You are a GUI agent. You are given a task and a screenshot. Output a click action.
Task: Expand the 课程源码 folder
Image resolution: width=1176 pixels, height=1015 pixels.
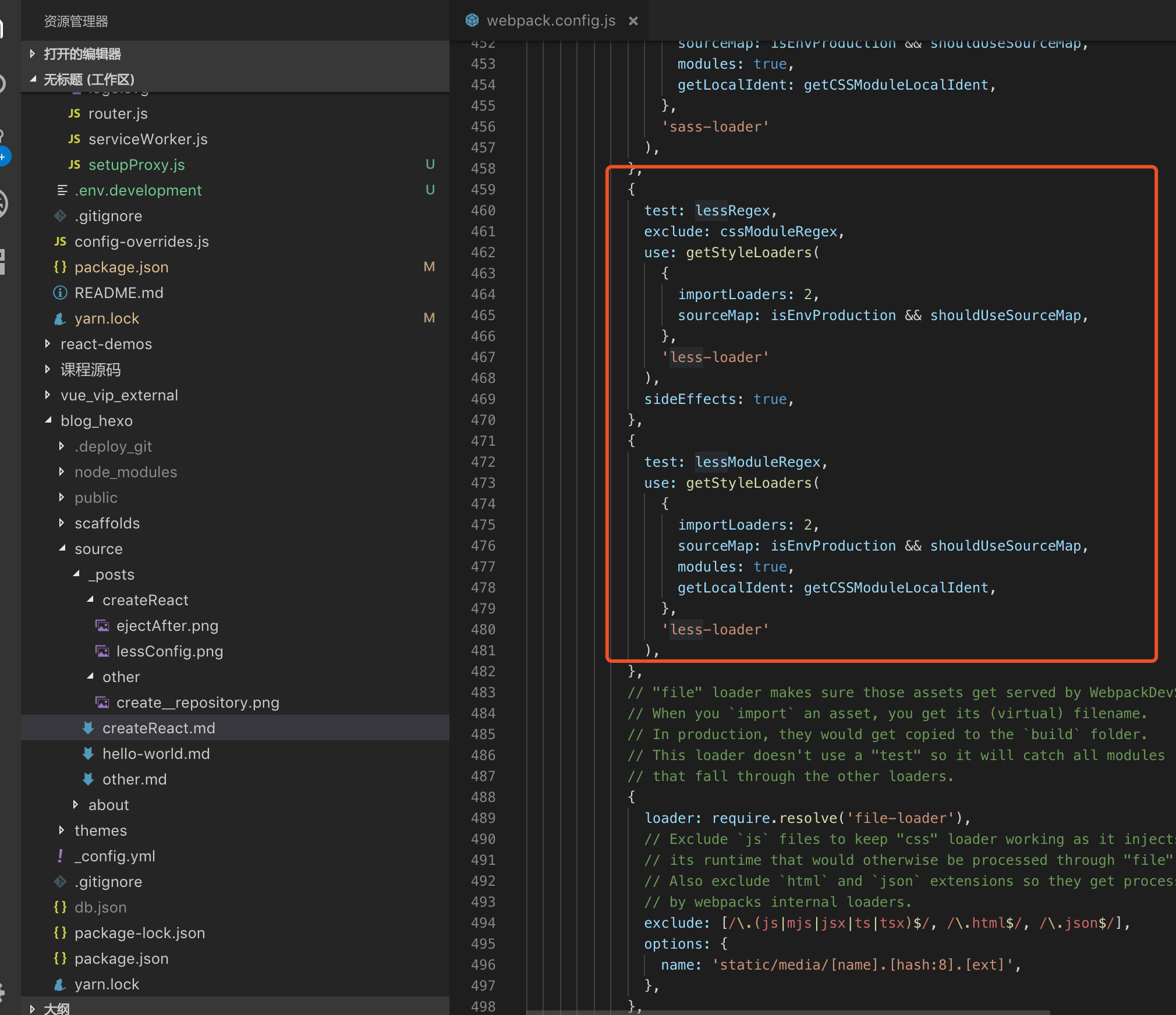tap(48, 370)
